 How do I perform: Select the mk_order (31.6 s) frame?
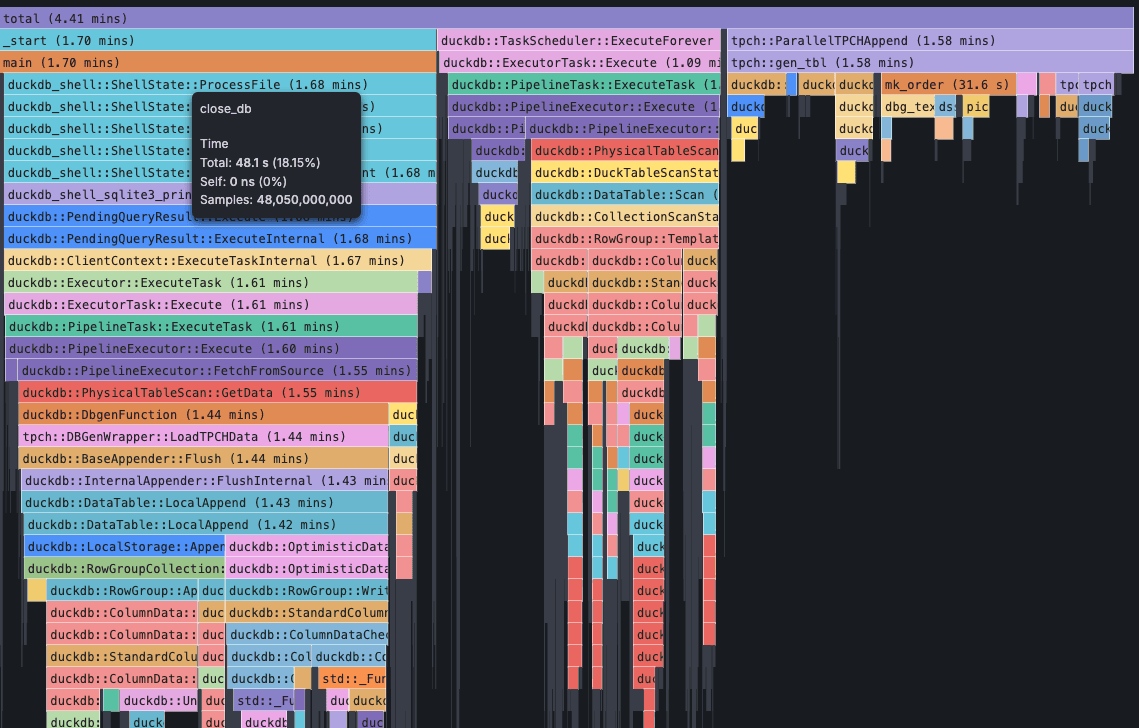coord(950,84)
